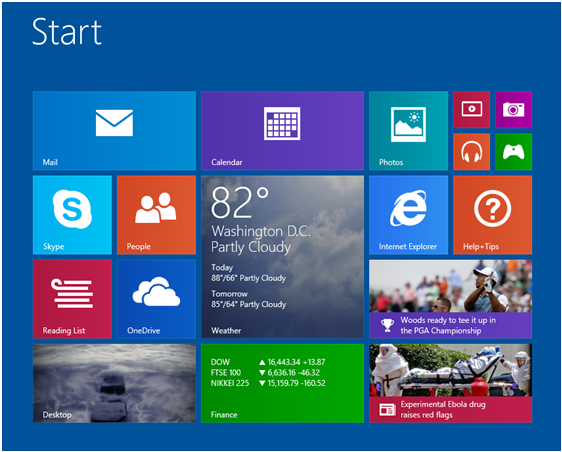Viewport: 562px width, 452px height.
Task: Open the Finance stock tile
Action: point(282,383)
